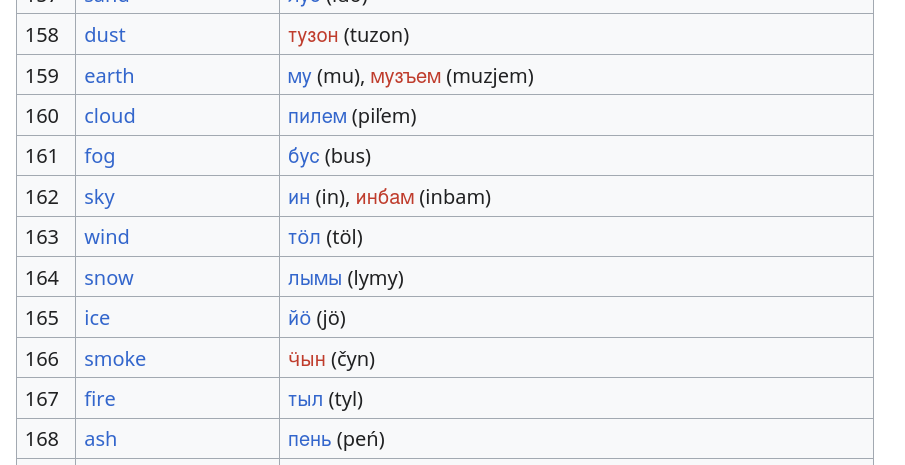The height and width of the screenshot is (465, 905).
Task: Follow the Komi link 'тӧл'
Action: pos(304,237)
